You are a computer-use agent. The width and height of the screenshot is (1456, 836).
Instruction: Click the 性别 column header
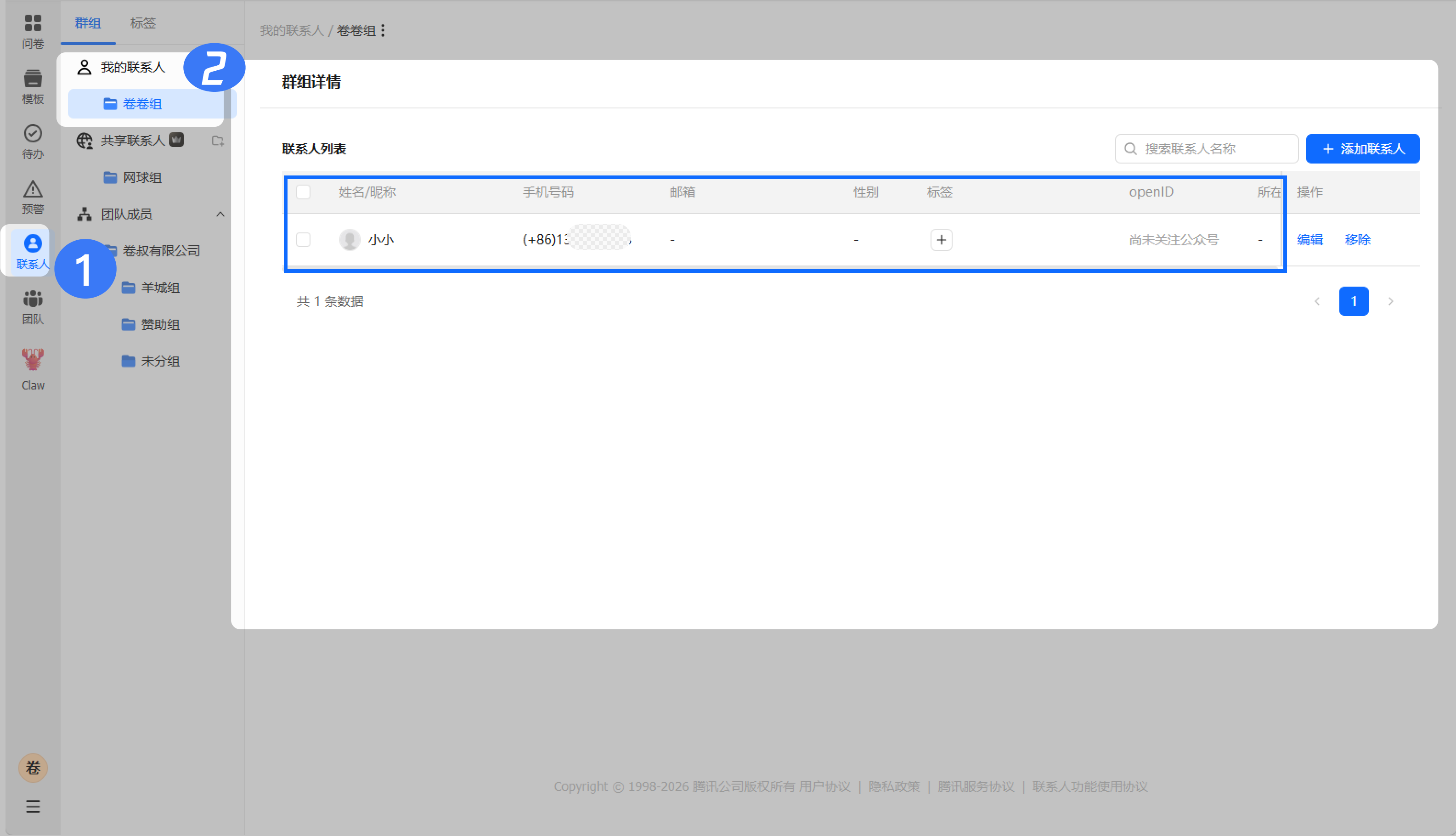click(866, 192)
